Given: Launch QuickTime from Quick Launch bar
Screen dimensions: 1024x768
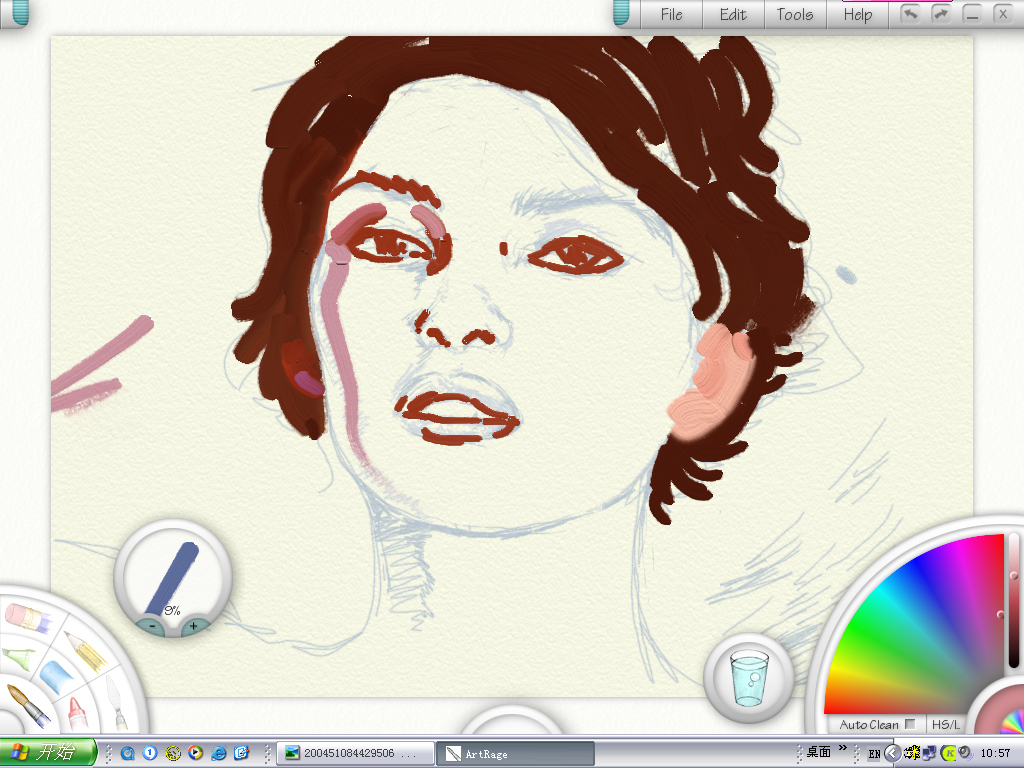Looking at the screenshot, I should pos(127,753).
